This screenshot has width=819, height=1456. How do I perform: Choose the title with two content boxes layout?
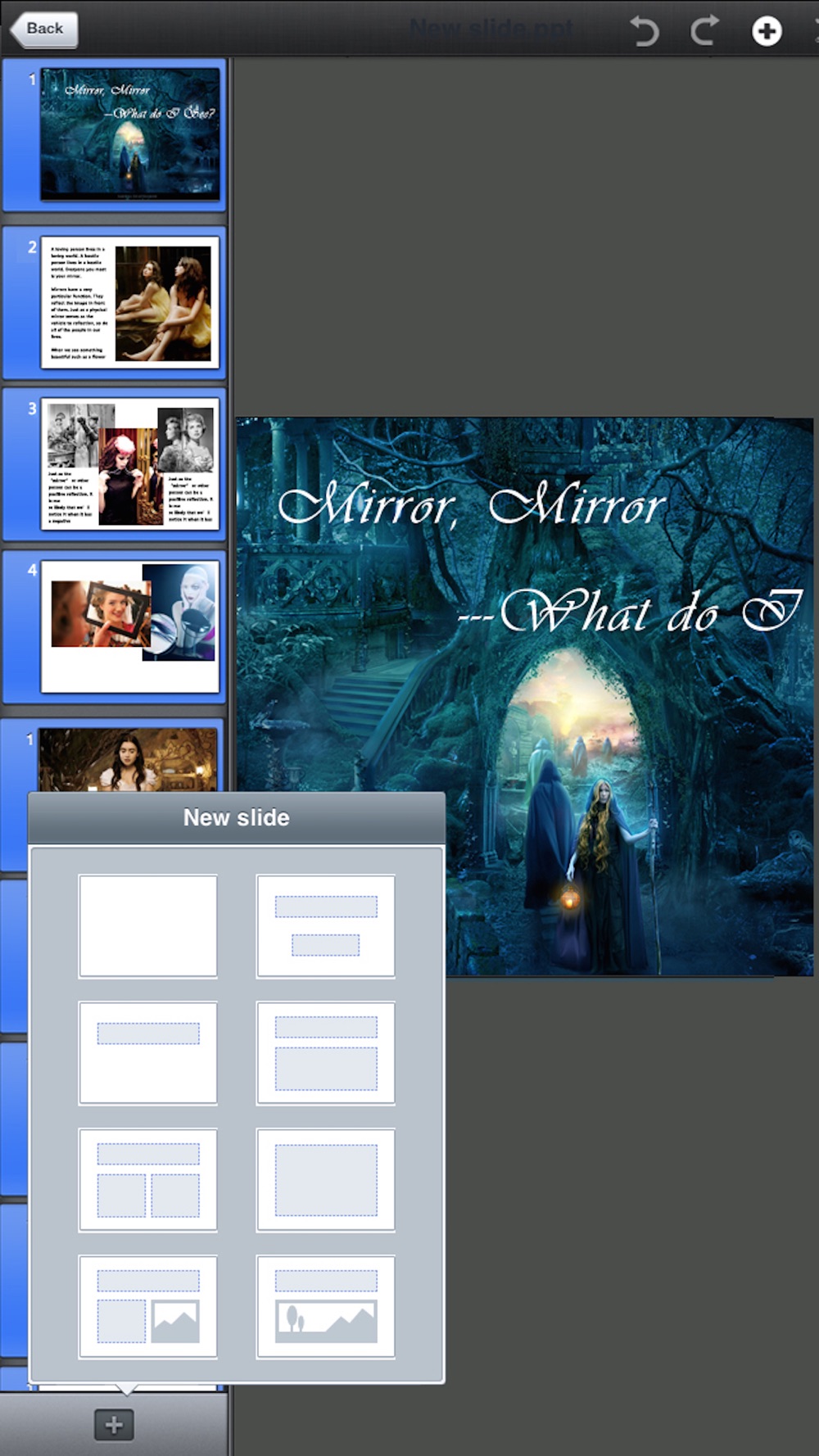pyautogui.click(x=148, y=1180)
